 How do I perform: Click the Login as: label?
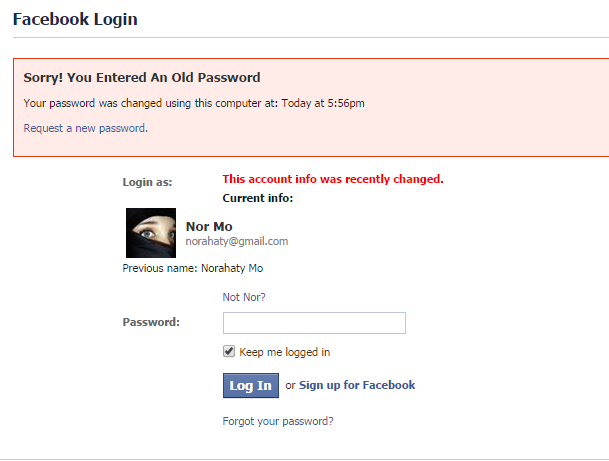tap(147, 182)
